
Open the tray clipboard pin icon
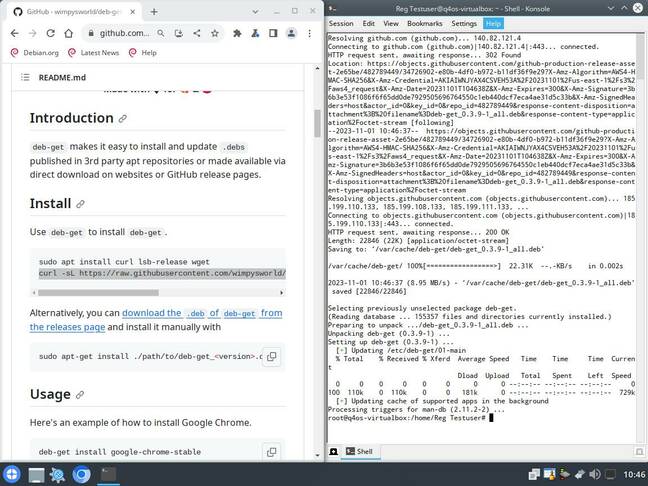(x=580, y=474)
